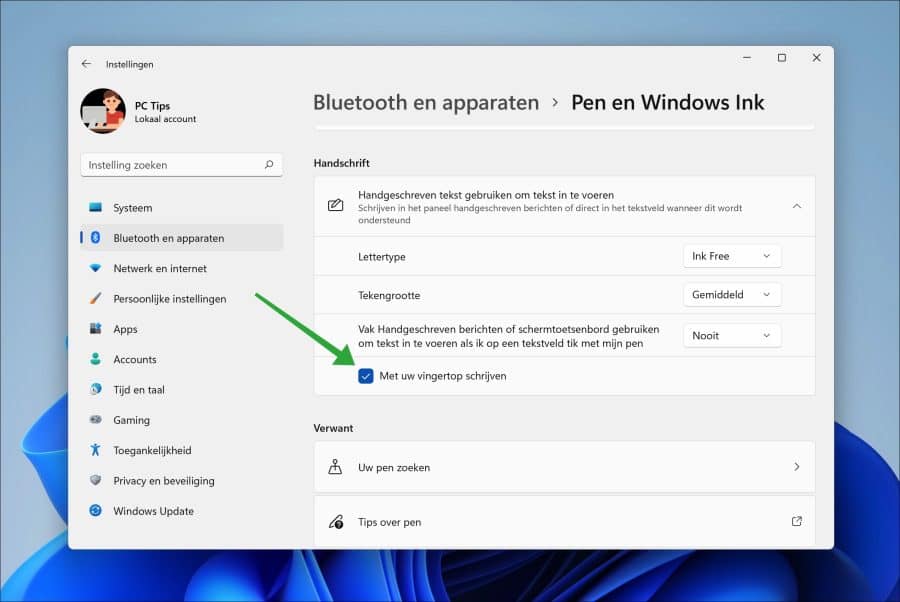This screenshot has width=900, height=602.
Task: Click the Netwerk en internet wifi icon
Action: 95,268
